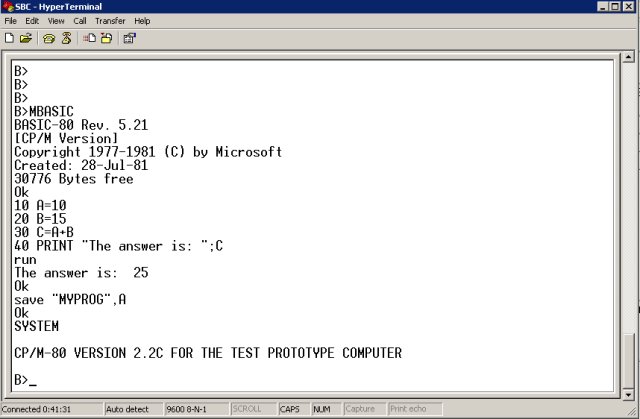
Task: Open the Call menu
Action: pyautogui.click(x=80, y=21)
